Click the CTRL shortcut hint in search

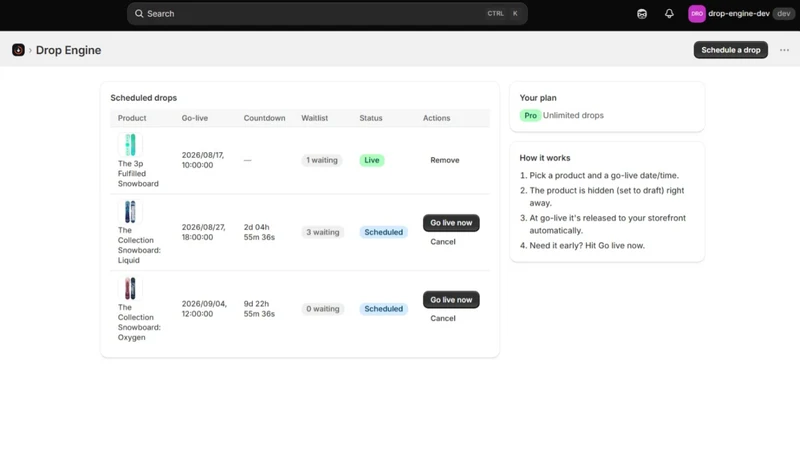(495, 14)
